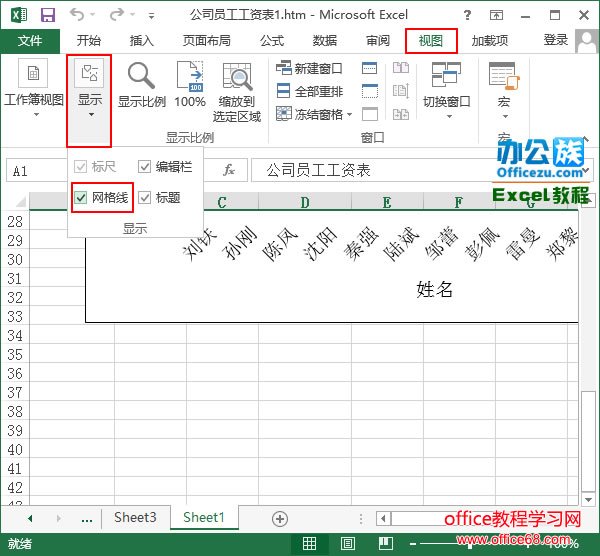
Task: Click the Undo arrow icon
Action: pos(78,14)
